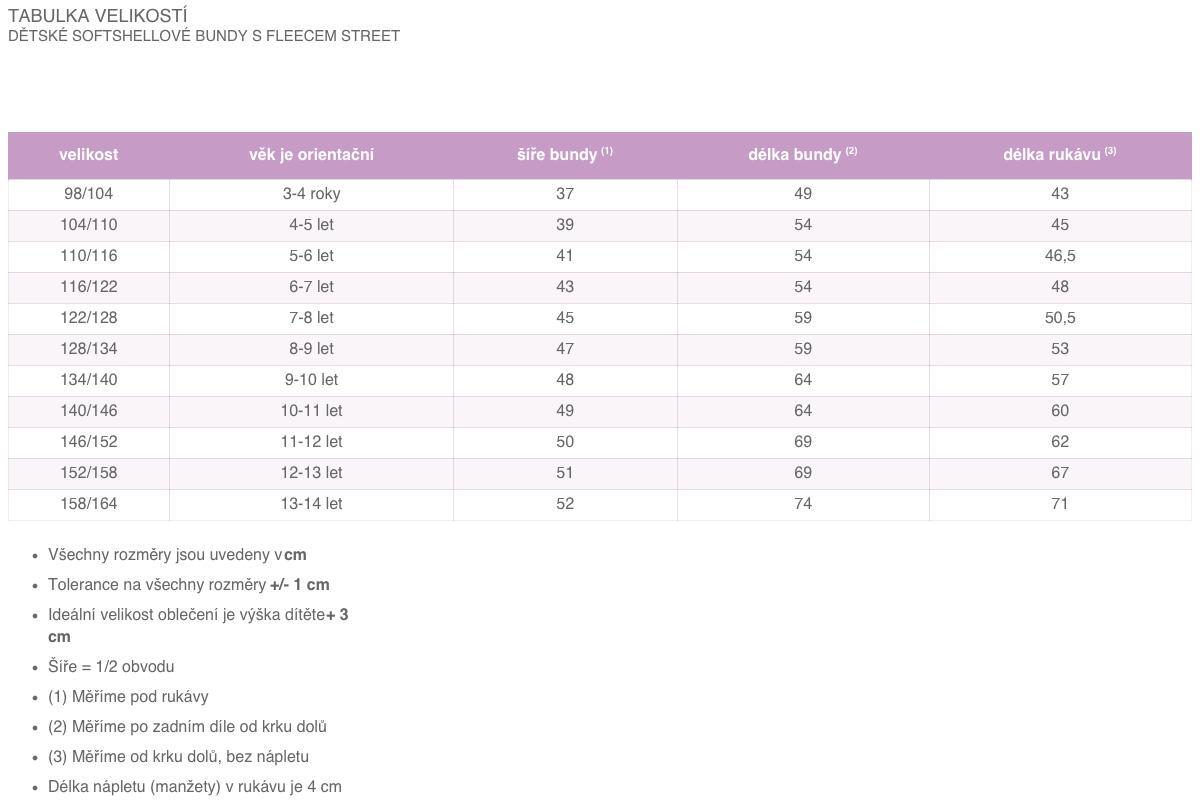The width and height of the screenshot is (1200, 800).
Task: Click the '5-6 let' age cell
Action: (312, 256)
